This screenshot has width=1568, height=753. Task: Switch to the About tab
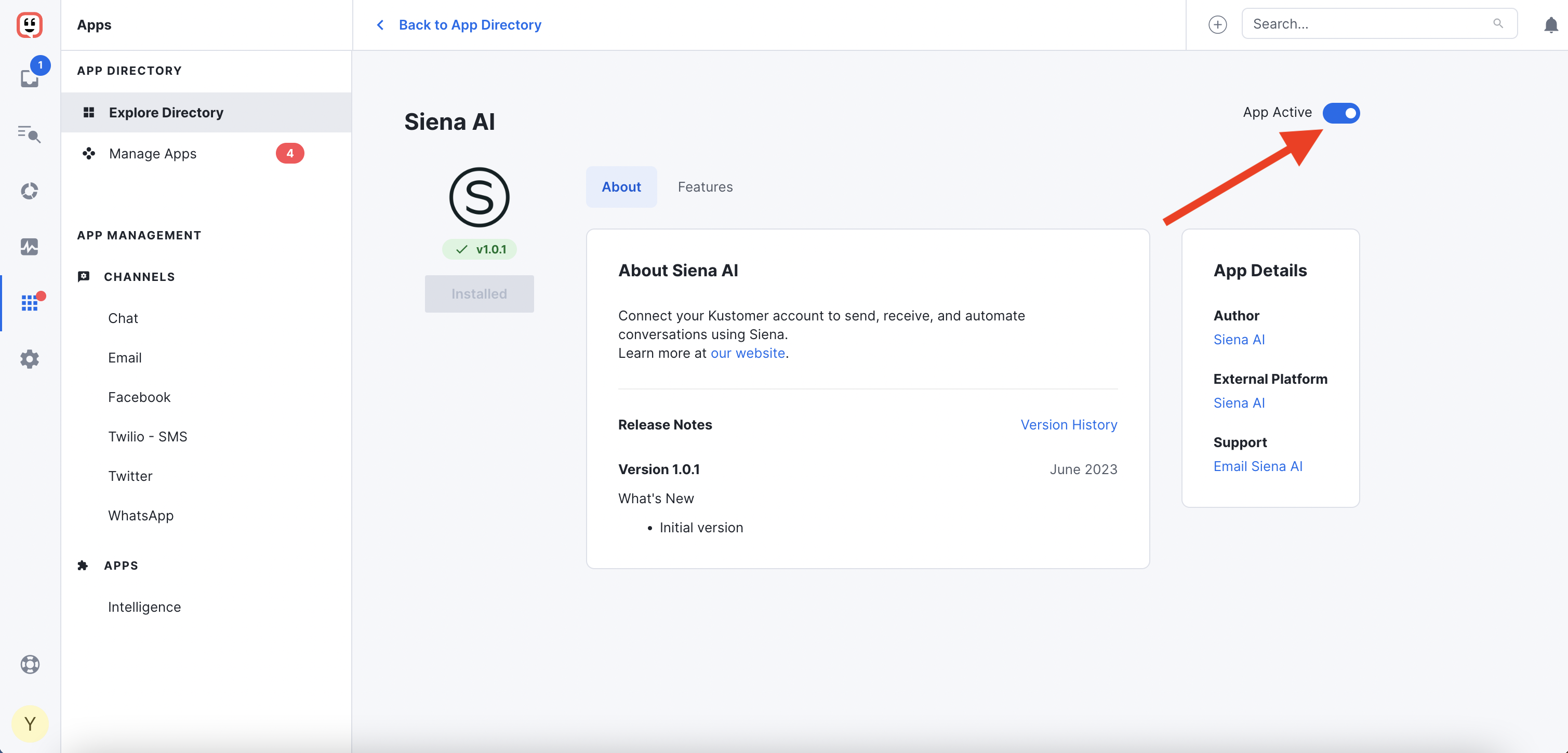click(621, 187)
